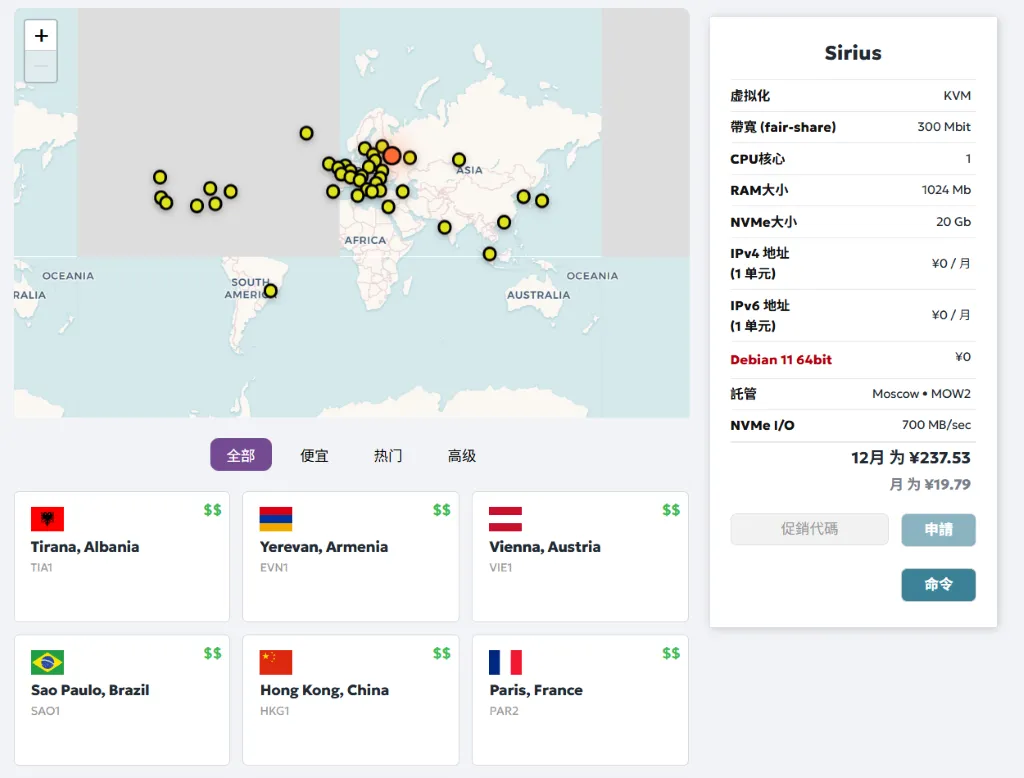This screenshot has width=1024, height=778.
Task: Click the Austria flag icon
Action: [505, 519]
